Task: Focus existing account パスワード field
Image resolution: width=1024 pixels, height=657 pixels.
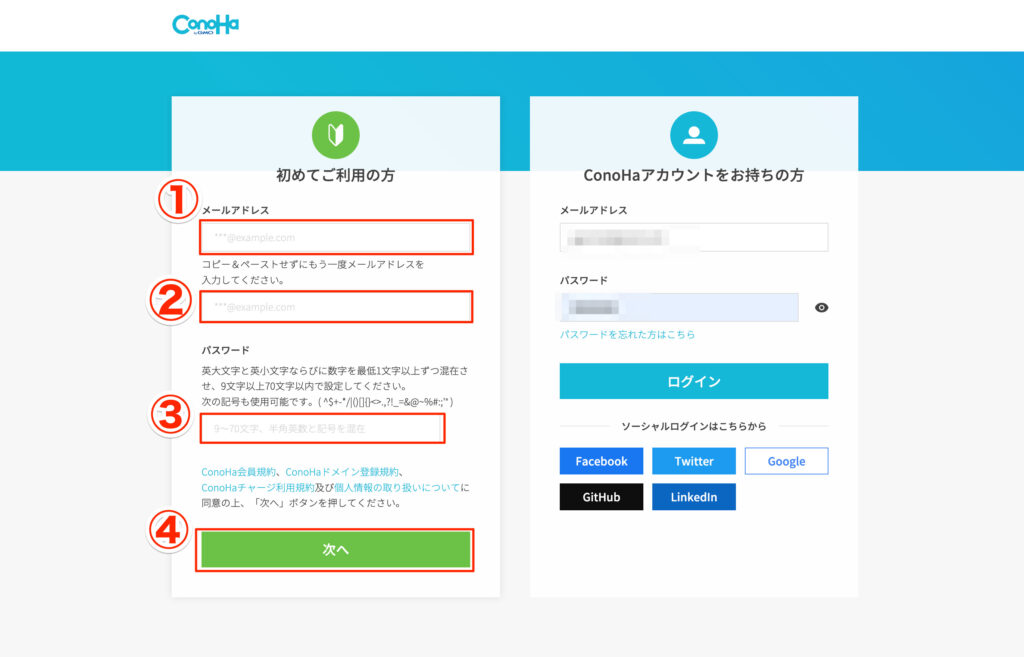Action: tap(679, 307)
